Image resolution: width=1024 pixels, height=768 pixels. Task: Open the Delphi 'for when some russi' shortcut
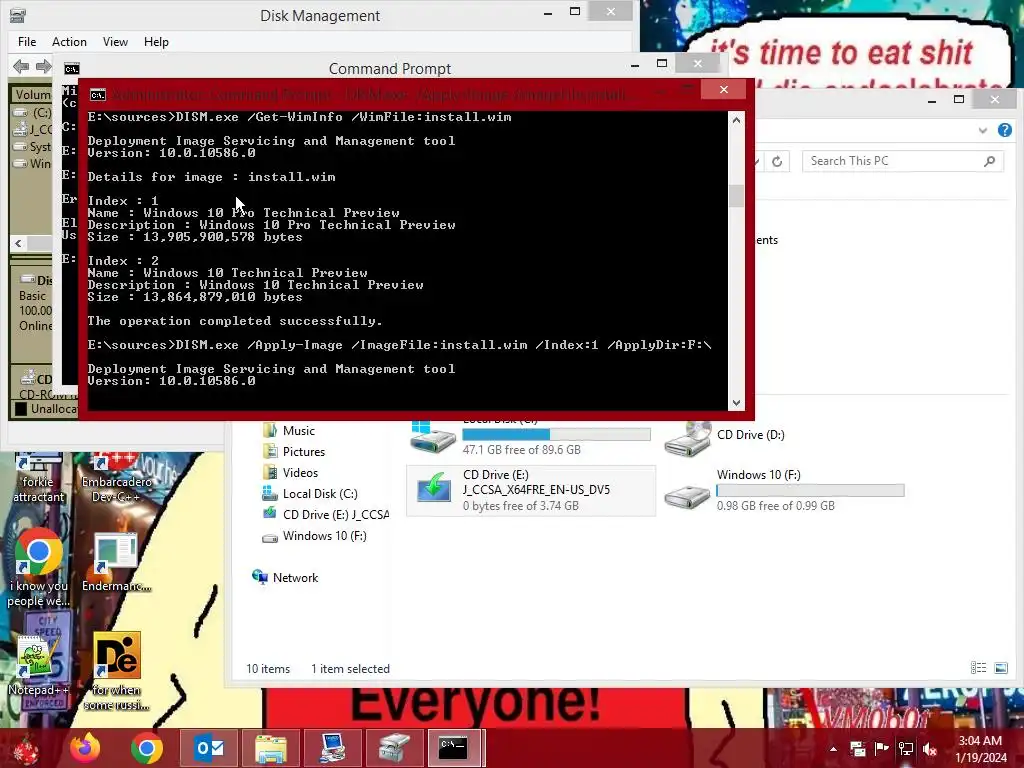116,671
